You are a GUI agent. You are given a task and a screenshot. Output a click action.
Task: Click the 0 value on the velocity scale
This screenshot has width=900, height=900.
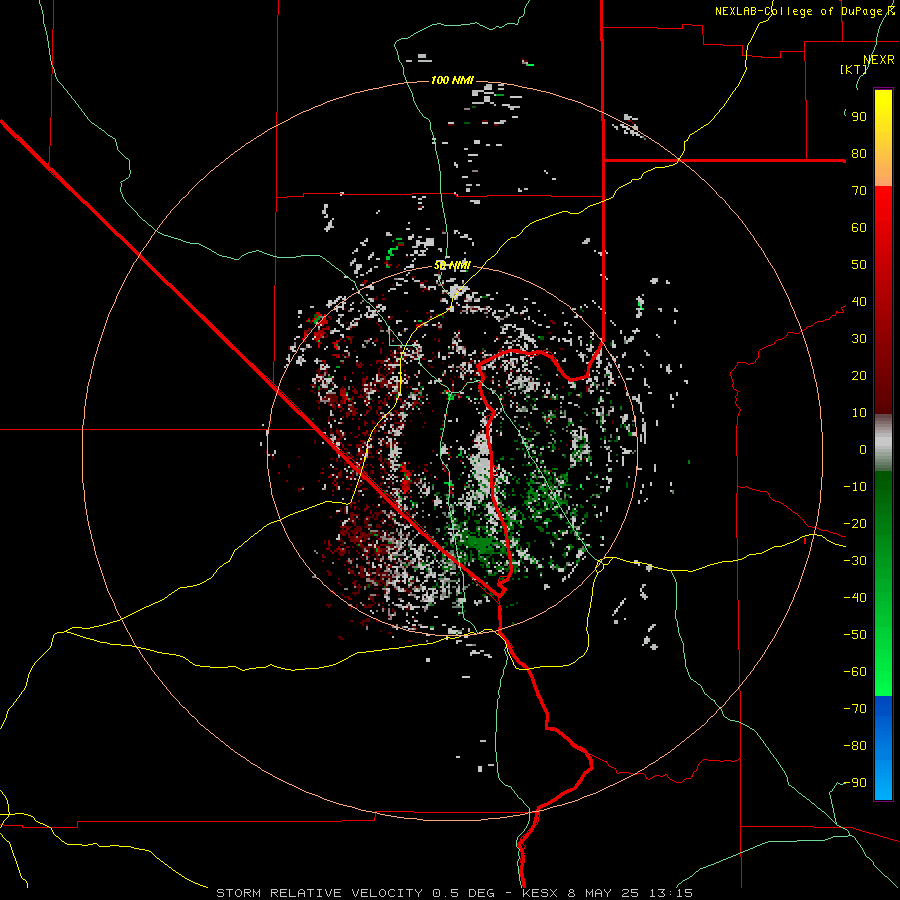(x=863, y=450)
